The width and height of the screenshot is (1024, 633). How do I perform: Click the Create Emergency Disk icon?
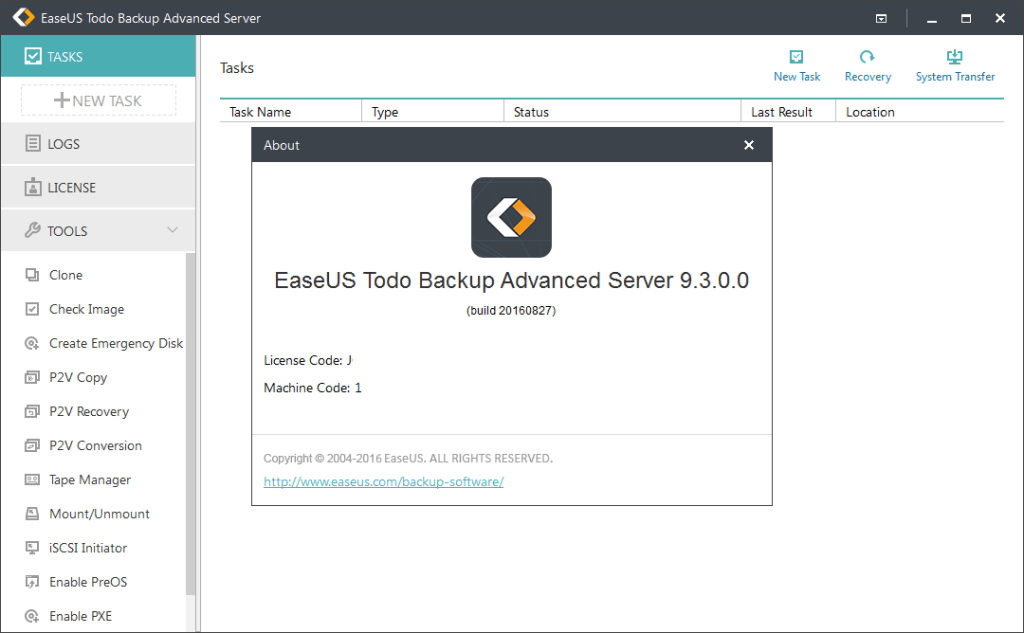tap(32, 343)
